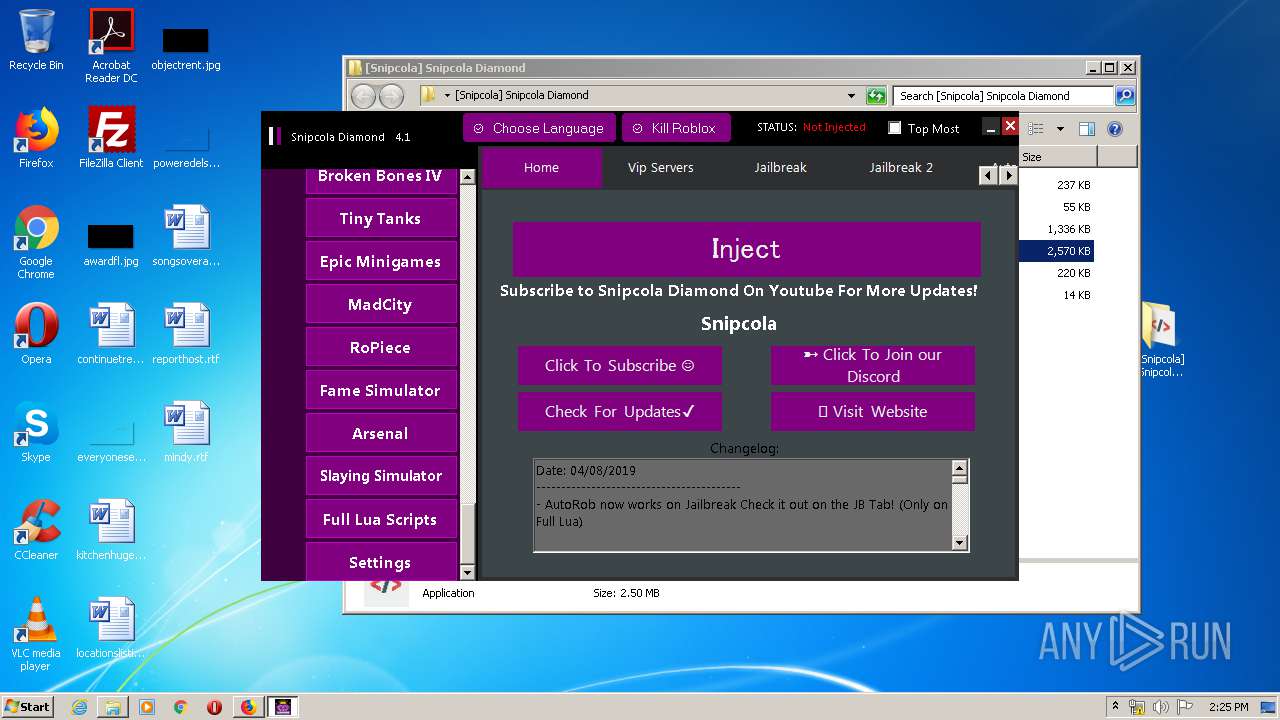The image size is (1280, 720).
Task: Open Full Lua Scripts section
Action: [x=380, y=519]
